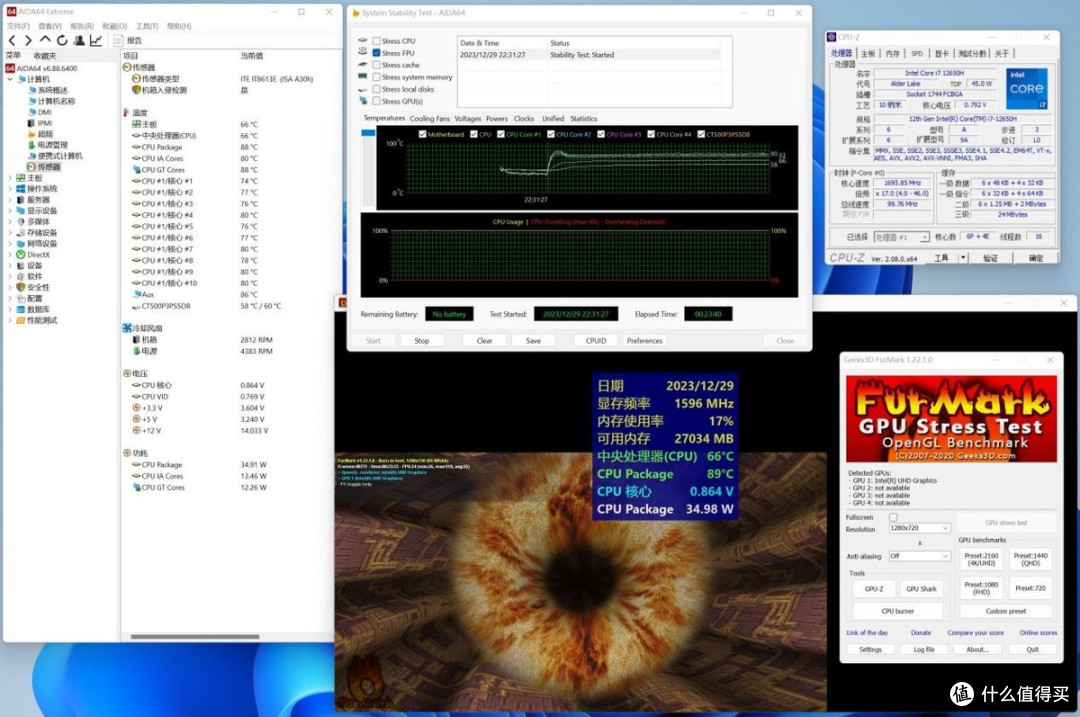
Task: Click the AIDA64 refresh toolbar icon
Action: tap(62, 41)
